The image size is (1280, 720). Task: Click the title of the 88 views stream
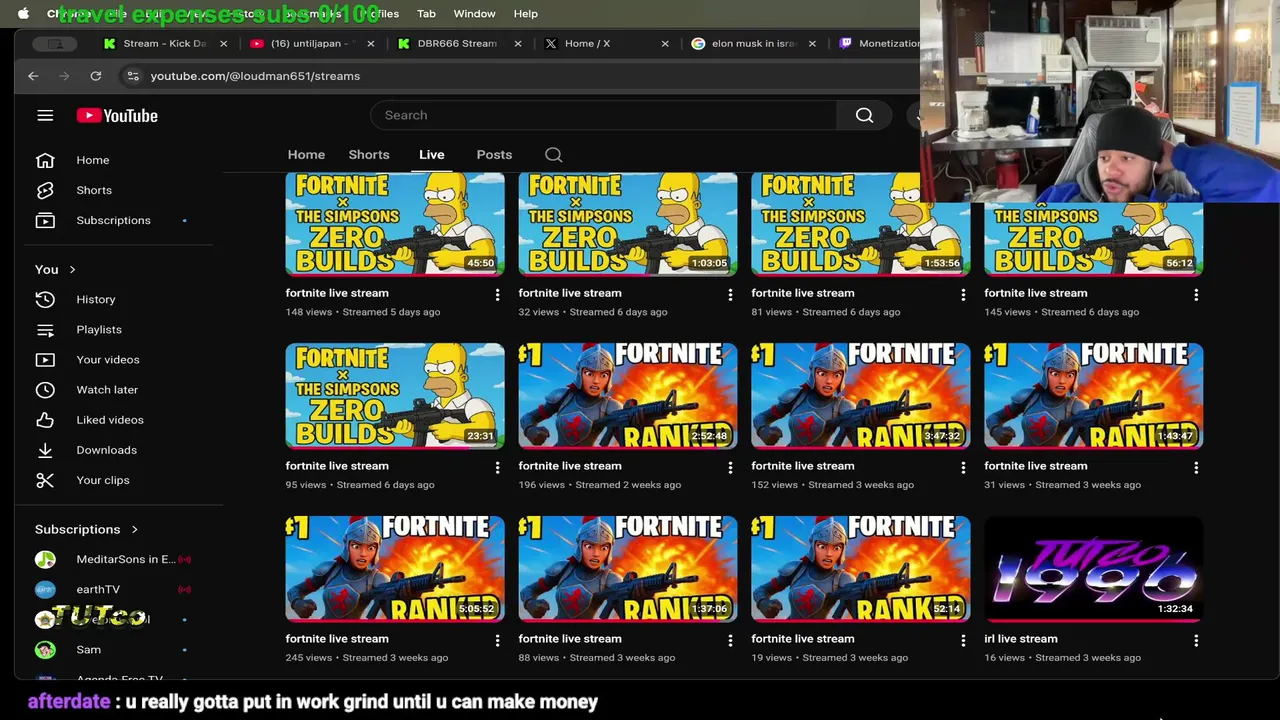(570, 639)
